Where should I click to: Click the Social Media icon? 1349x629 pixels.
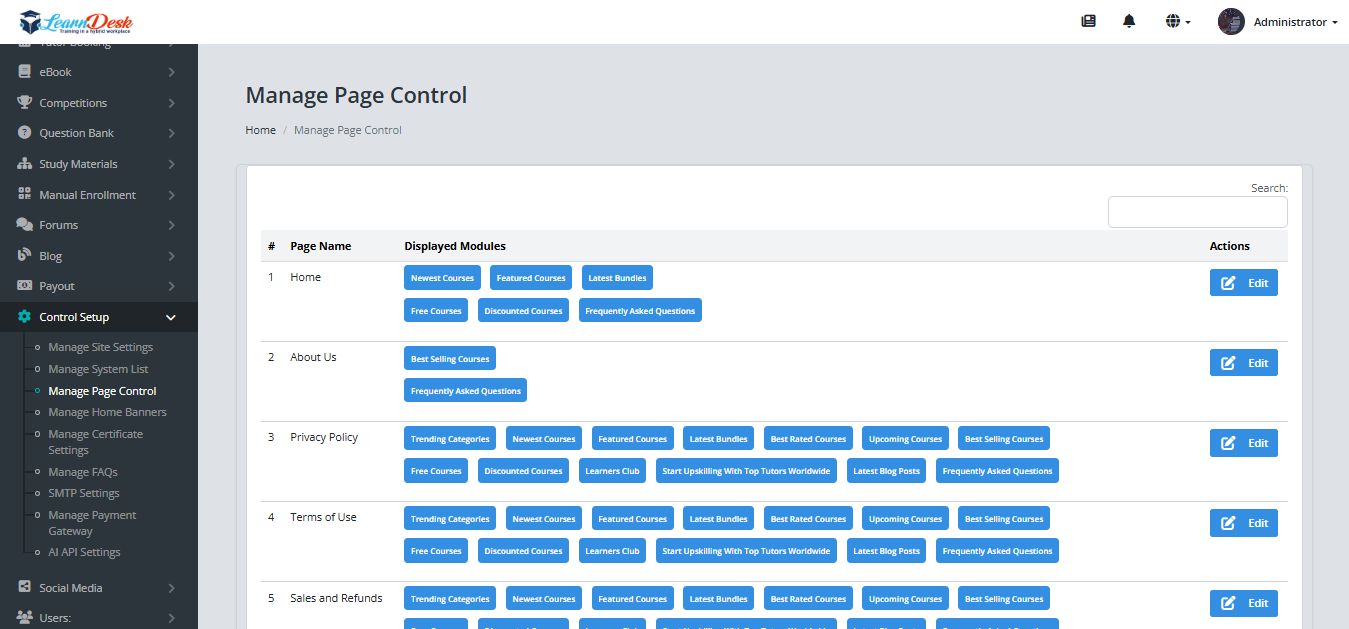click(25, 588)
